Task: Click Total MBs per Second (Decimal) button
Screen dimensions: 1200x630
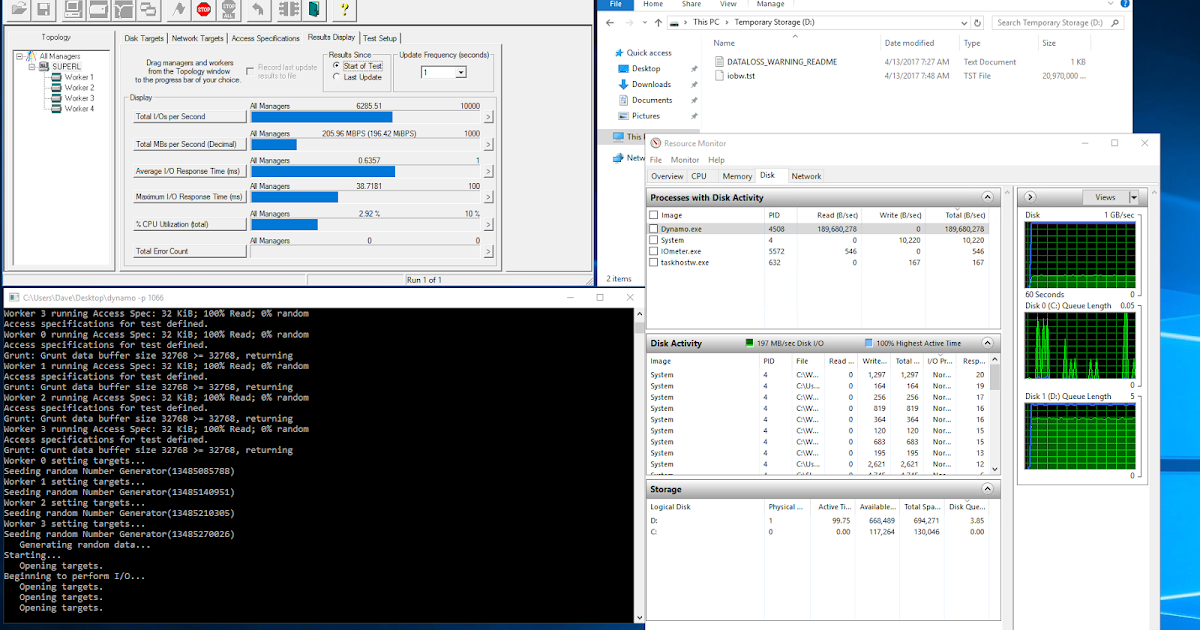Action: pyautogui.click(x=189, y=144)
